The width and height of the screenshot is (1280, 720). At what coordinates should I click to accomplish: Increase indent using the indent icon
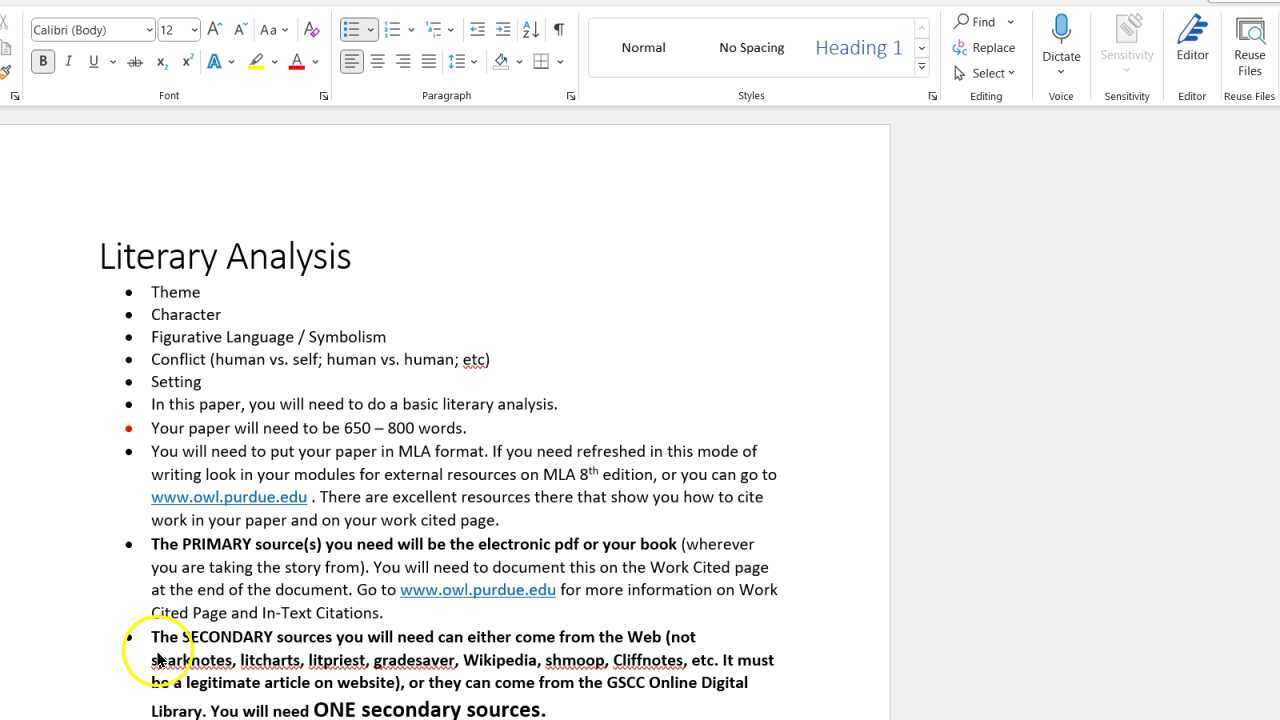tap(502, 29)
